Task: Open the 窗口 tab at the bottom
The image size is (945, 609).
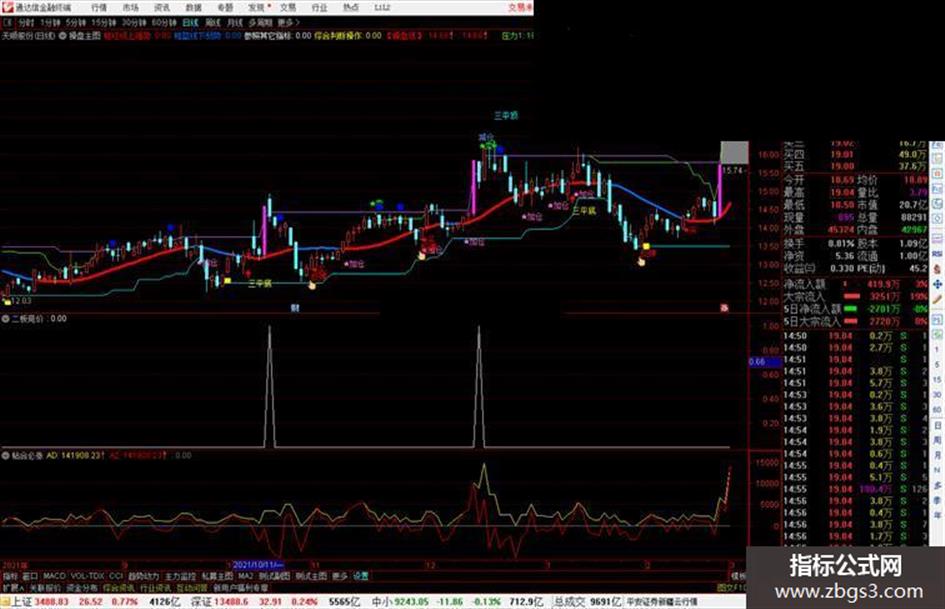Action: pyautogui.click(x=30, y=576)
